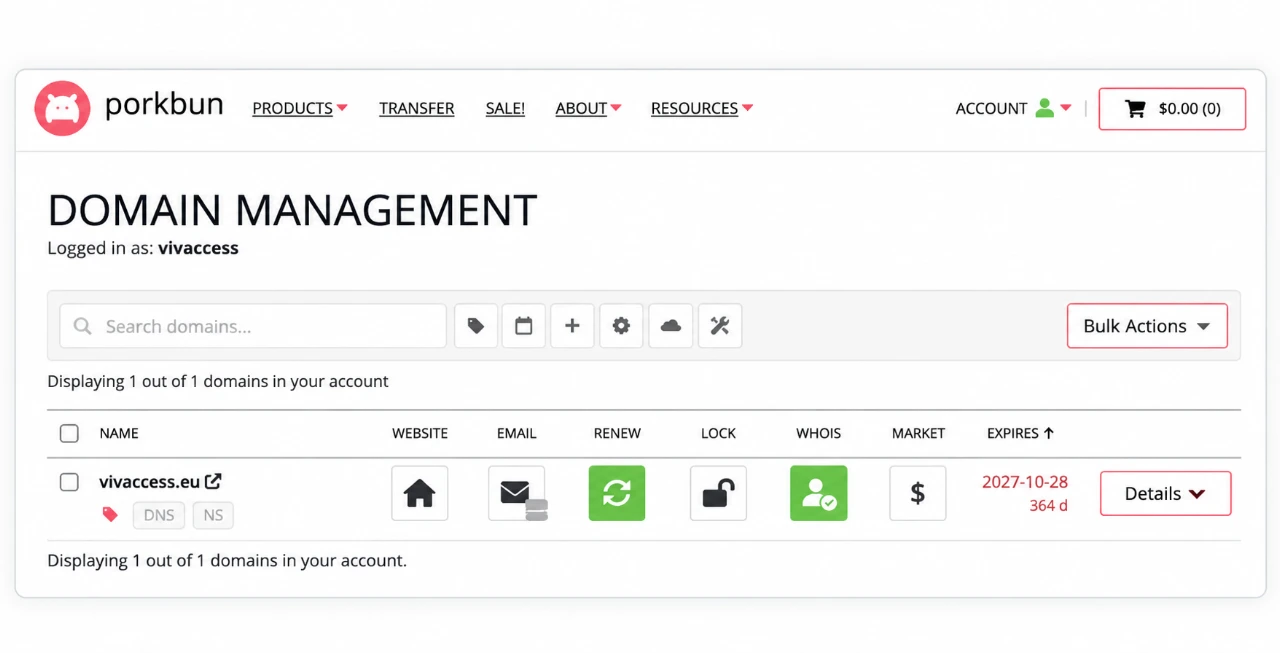Open the TRANSFER menu link
The image size is (1280, 653).
417,108
